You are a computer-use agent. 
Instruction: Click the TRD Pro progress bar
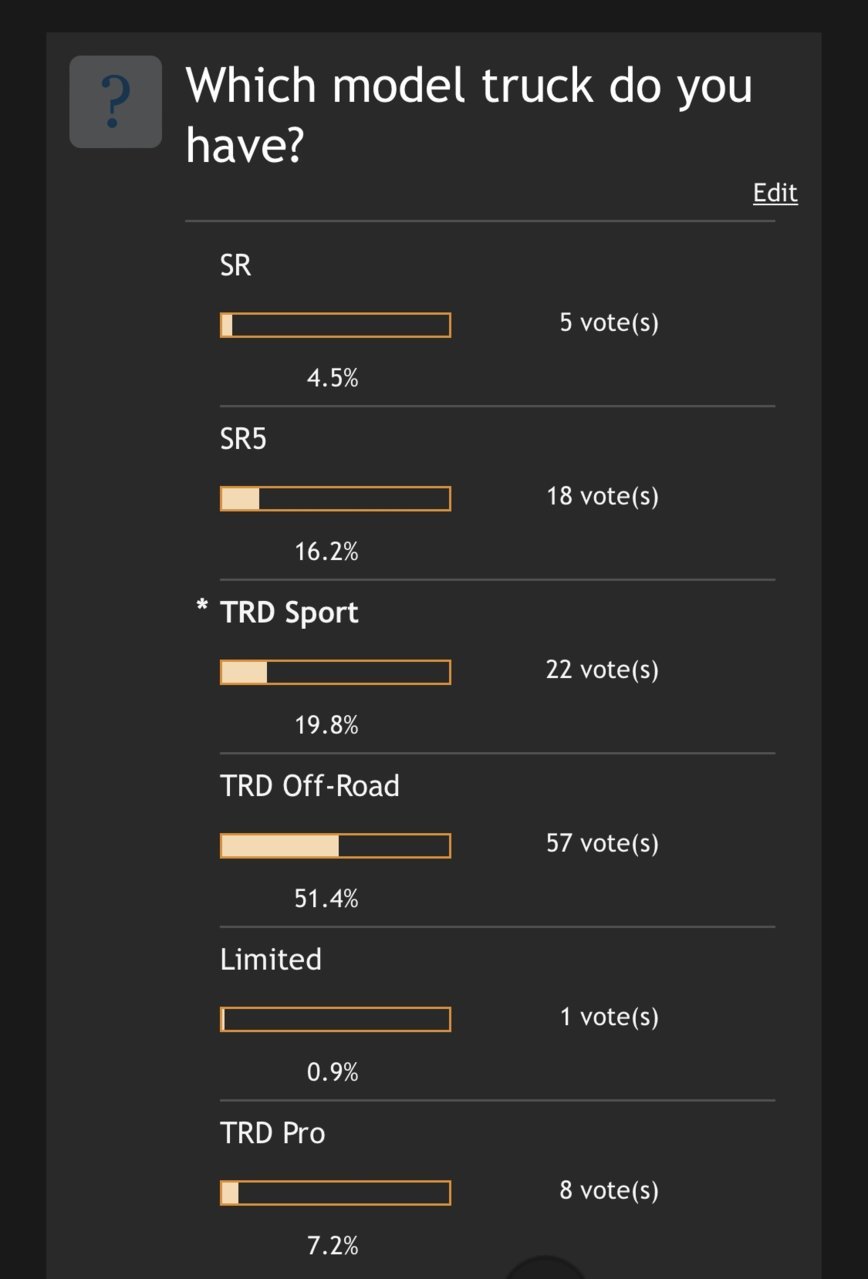(336, 1193)
